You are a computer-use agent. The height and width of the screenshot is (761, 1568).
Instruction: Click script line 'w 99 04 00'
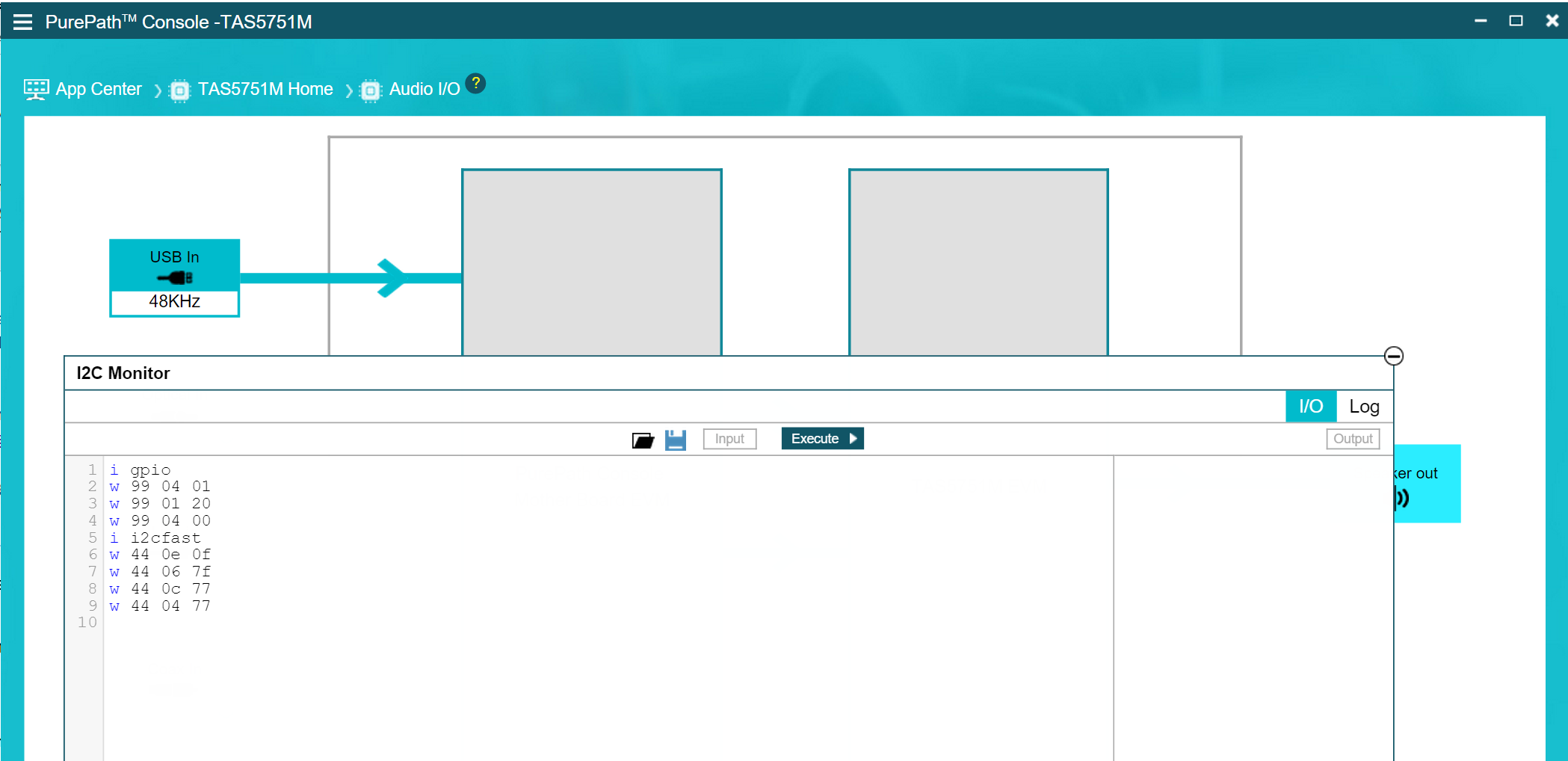(160, 521)
